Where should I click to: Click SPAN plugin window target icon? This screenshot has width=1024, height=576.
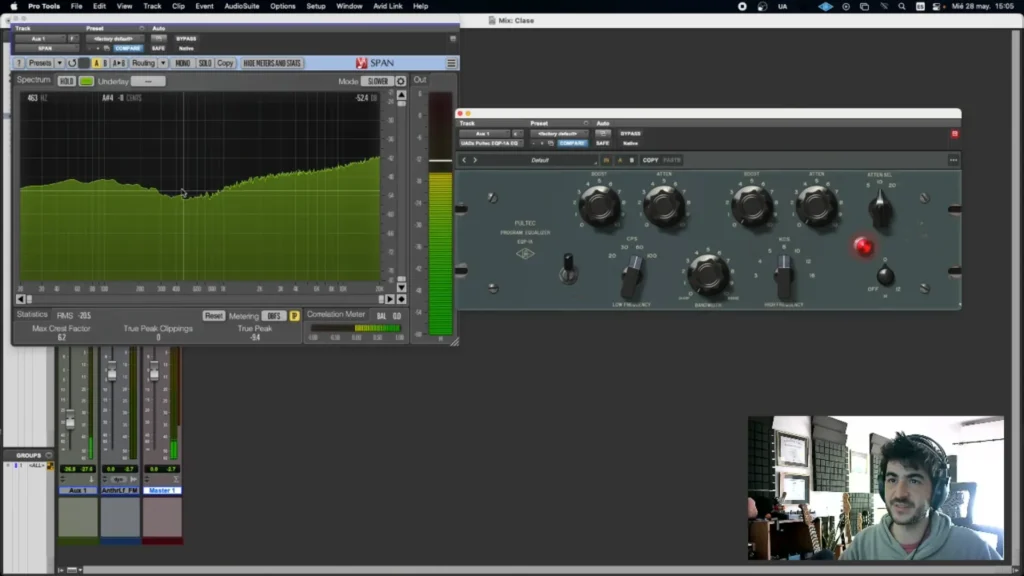453,39
